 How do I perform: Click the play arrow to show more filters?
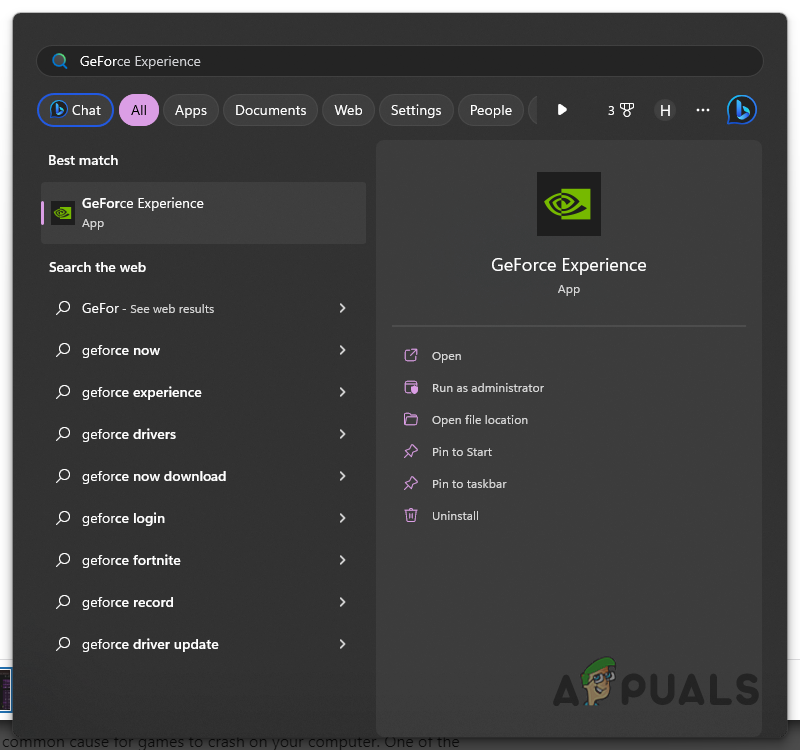[x=562, y=110]
